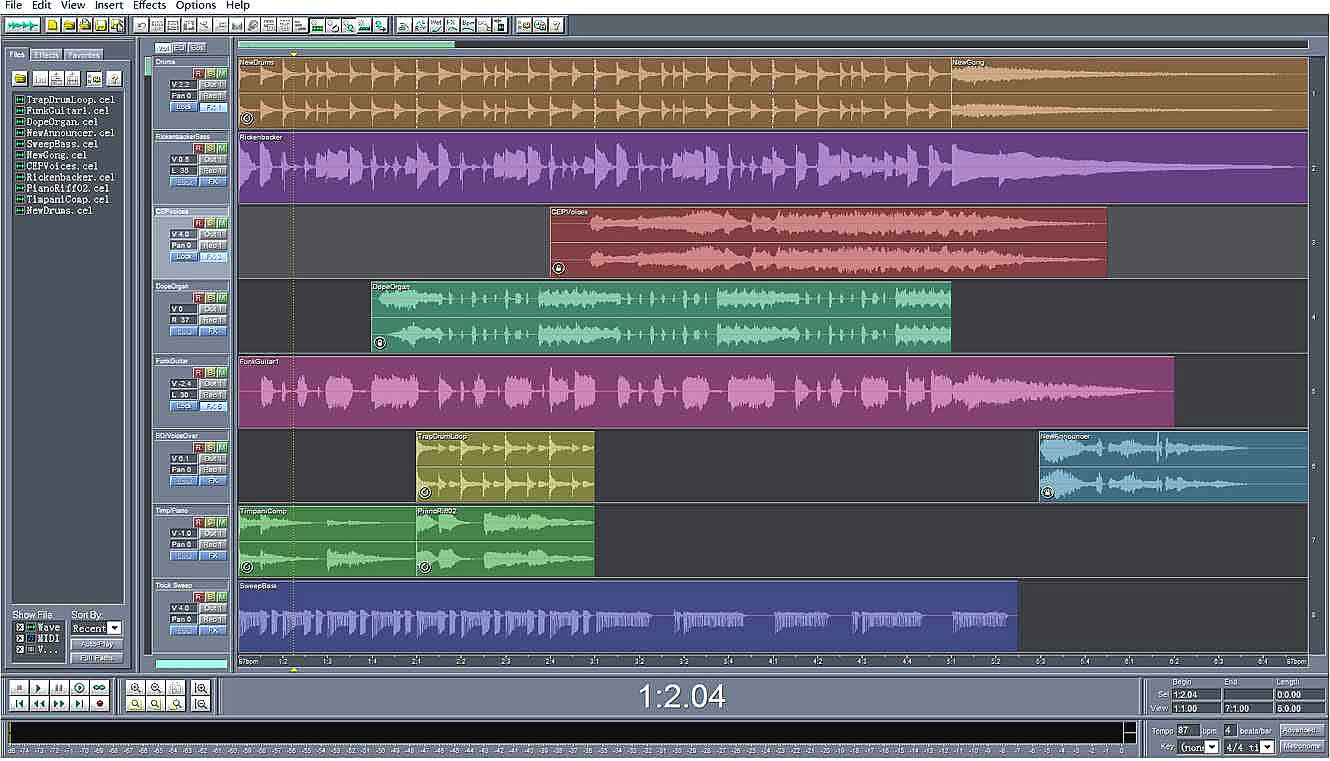Click the vertical zoom in icon
1330x761 pixels.
(200, 688)
